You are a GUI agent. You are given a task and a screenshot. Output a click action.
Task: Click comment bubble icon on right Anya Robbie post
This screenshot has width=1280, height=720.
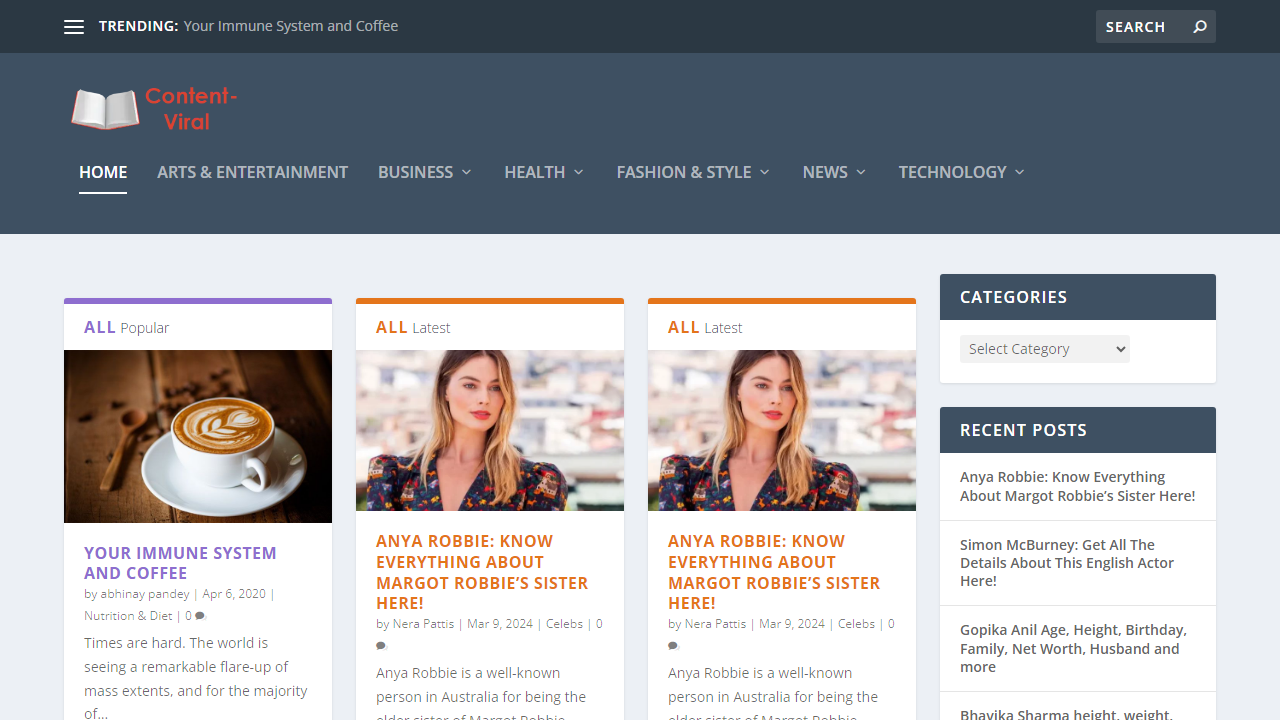[673, 645]
